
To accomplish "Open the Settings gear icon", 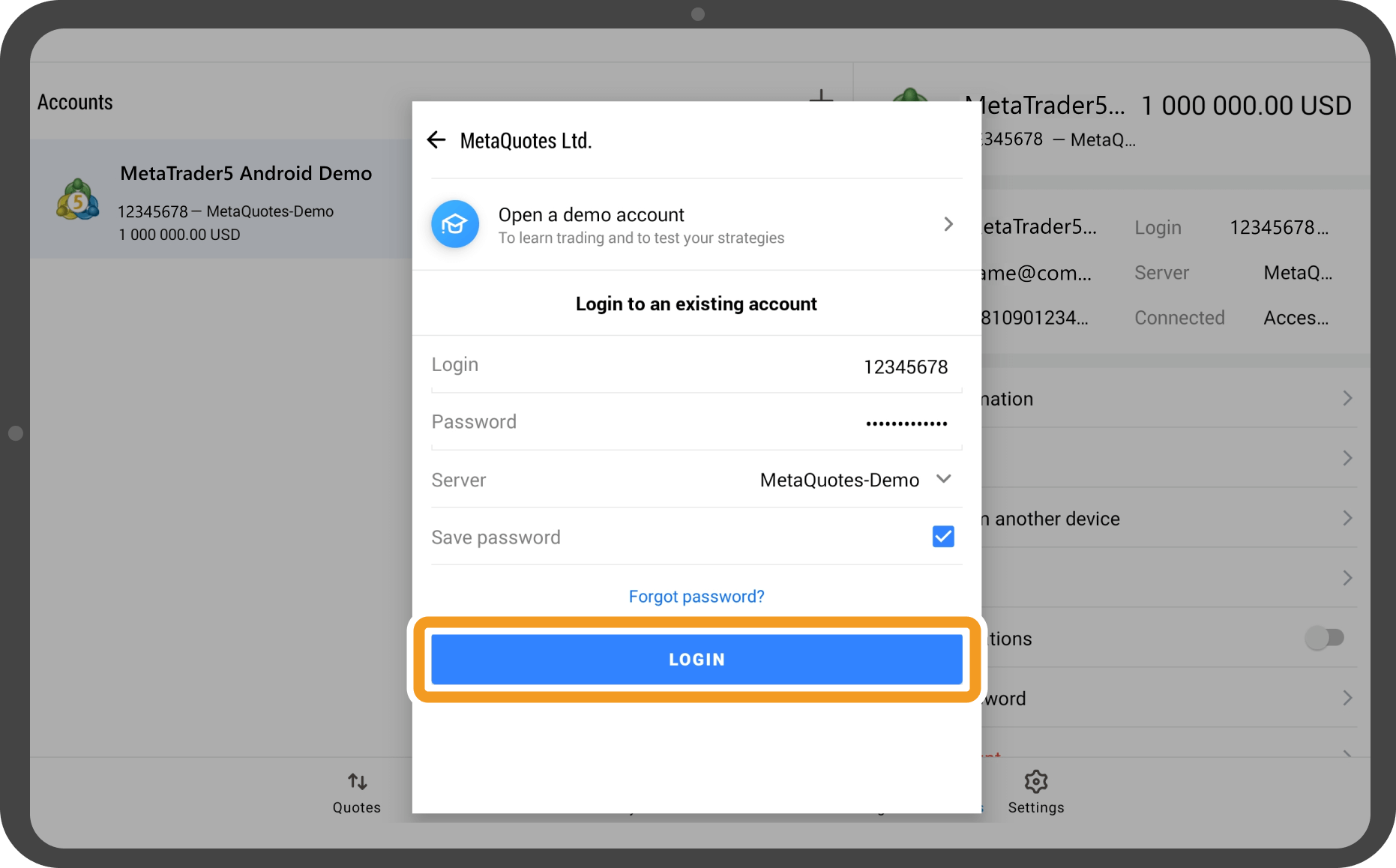I will 1035,782.
